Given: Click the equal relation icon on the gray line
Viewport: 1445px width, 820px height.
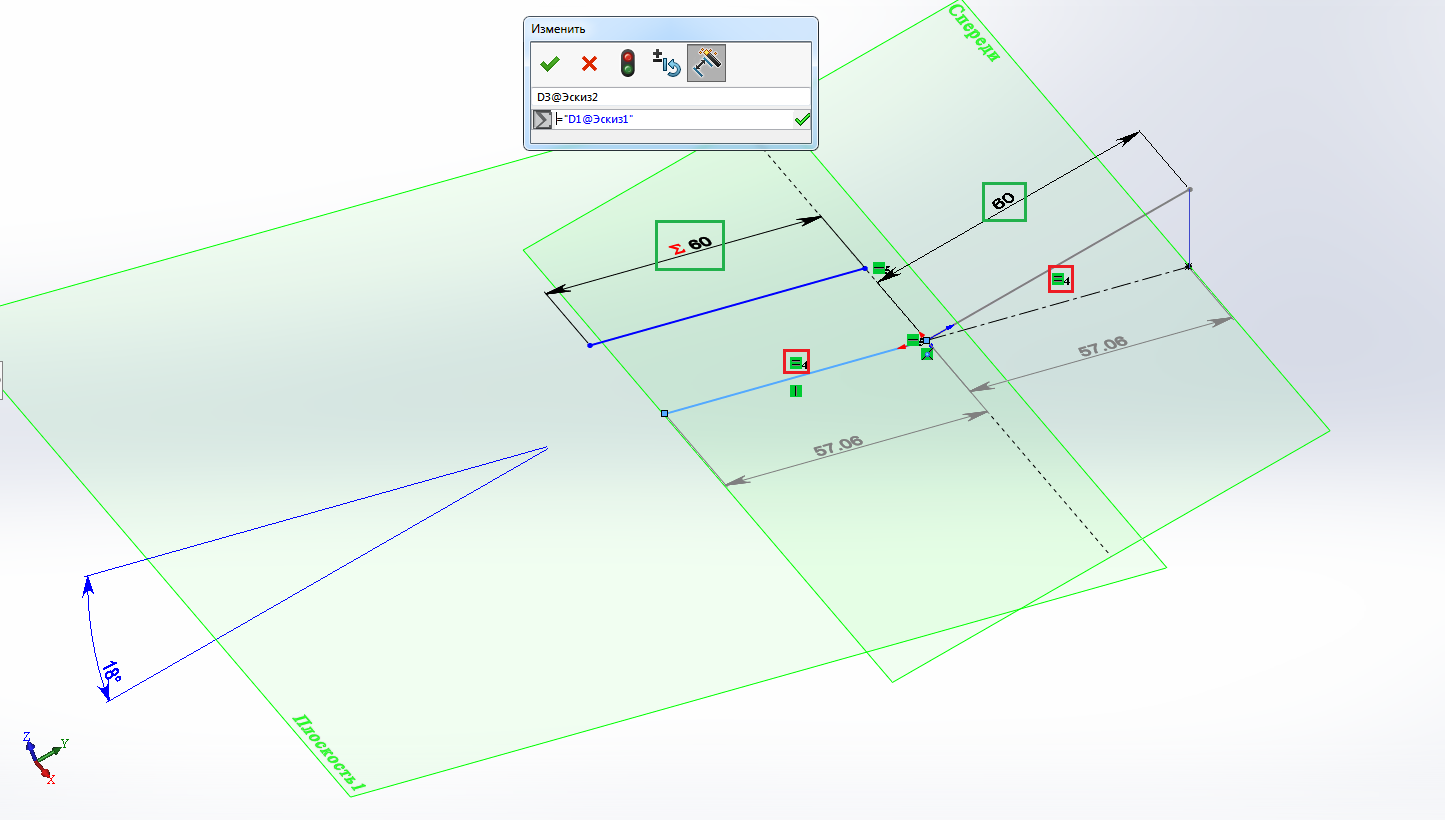Looking at the screenshot, I should click(1060, 280).
